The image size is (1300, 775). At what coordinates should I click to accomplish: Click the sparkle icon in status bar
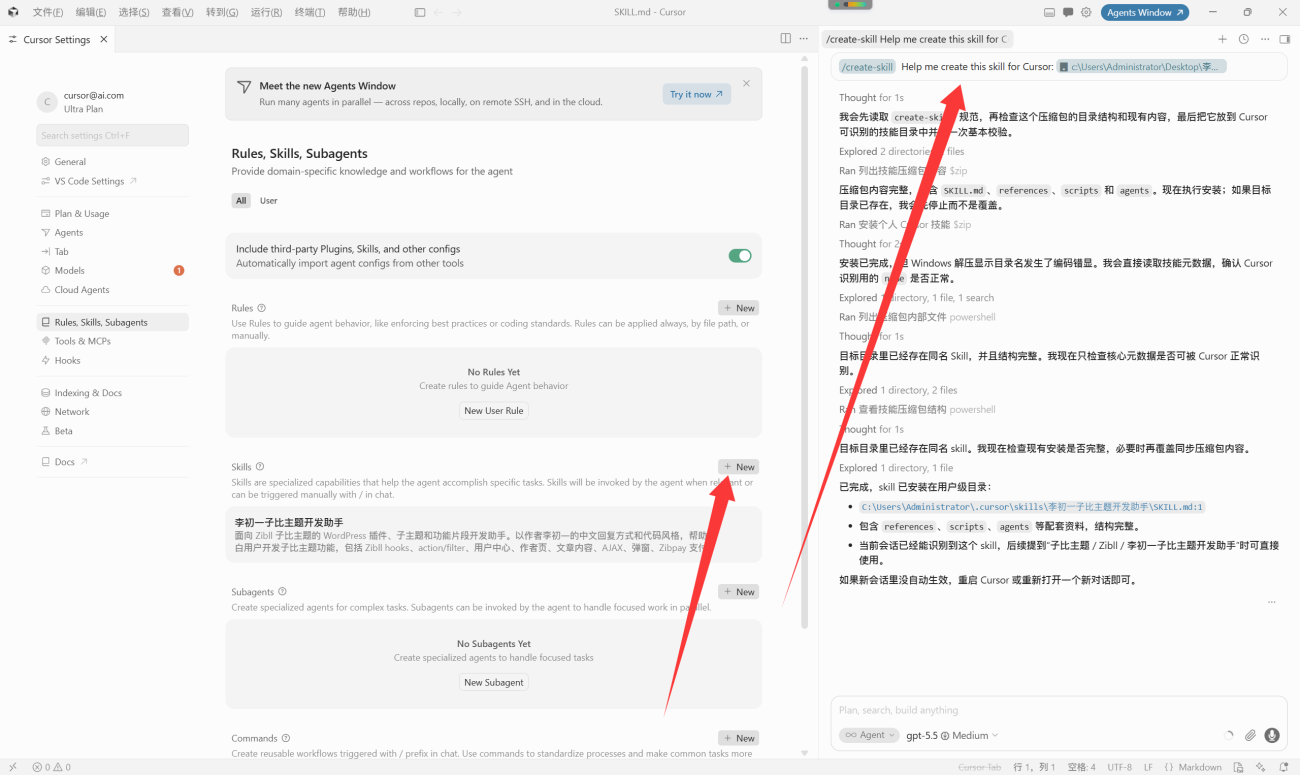point(1261,767)
